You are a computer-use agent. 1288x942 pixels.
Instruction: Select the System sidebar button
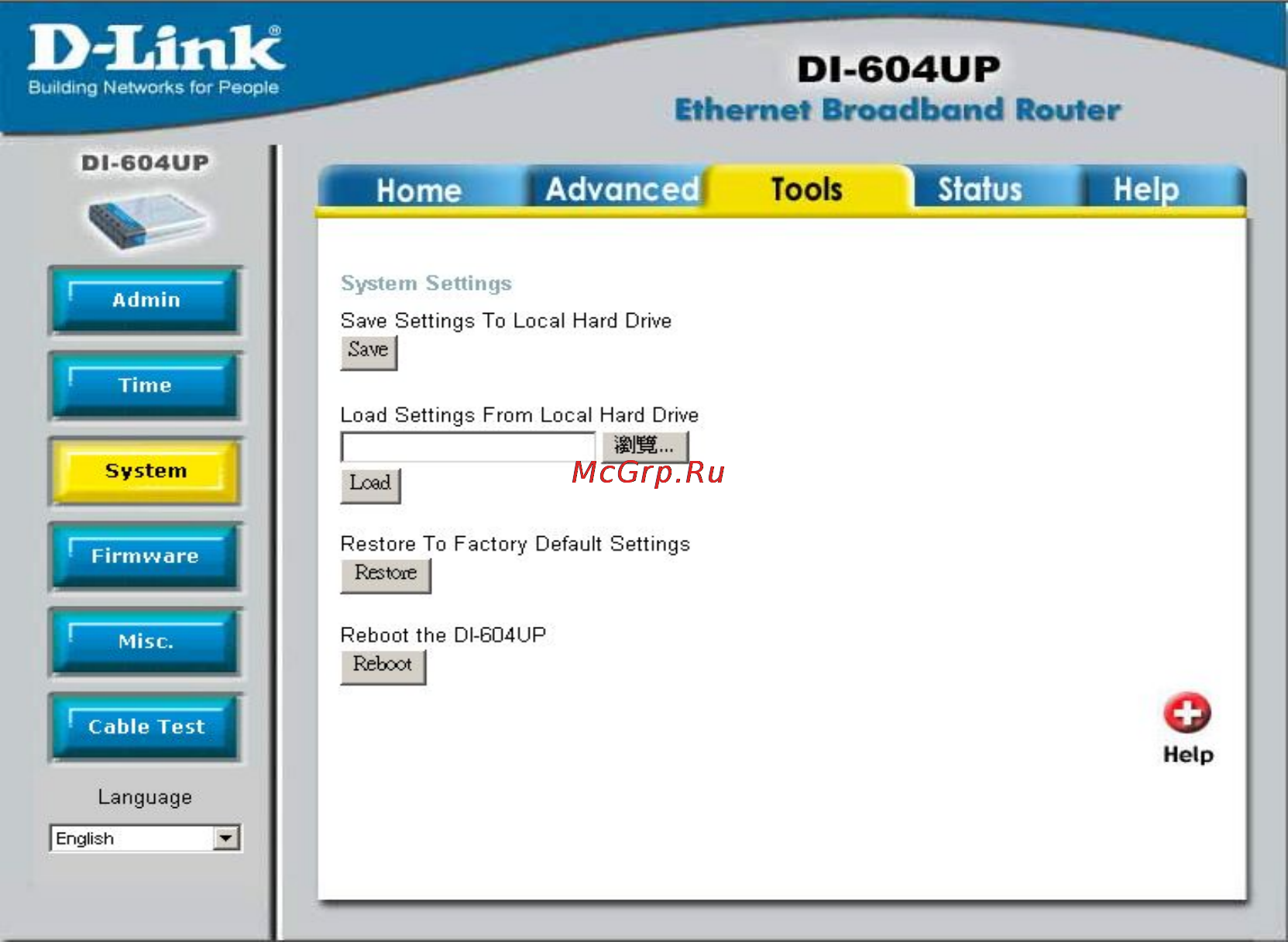click(146, 471)
